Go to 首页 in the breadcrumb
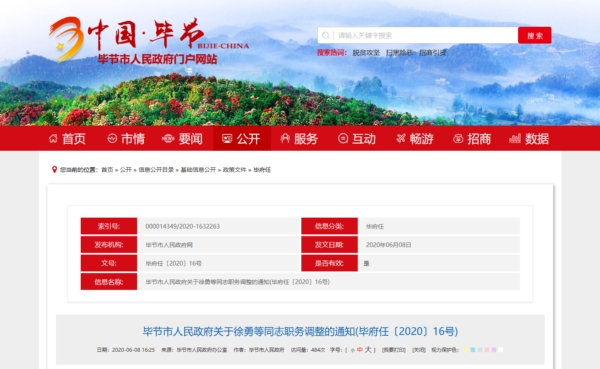 coord(107,170)
